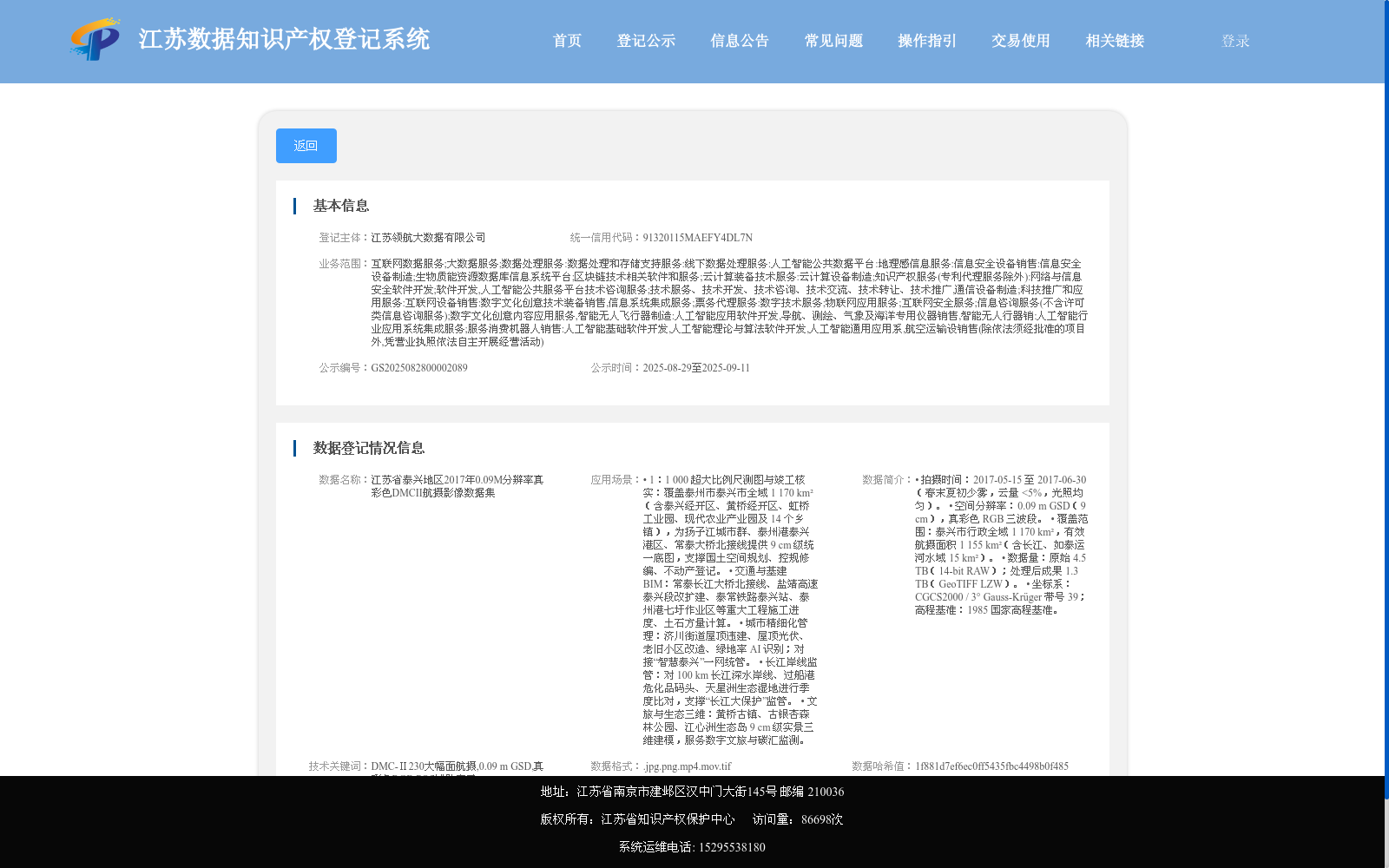Image resolution: width=1389 pixels, height=868 pixels.
Task: Select registrant name 江苏领航大数据有限公司
Action: pyautogui.click(x=429, y=238)
